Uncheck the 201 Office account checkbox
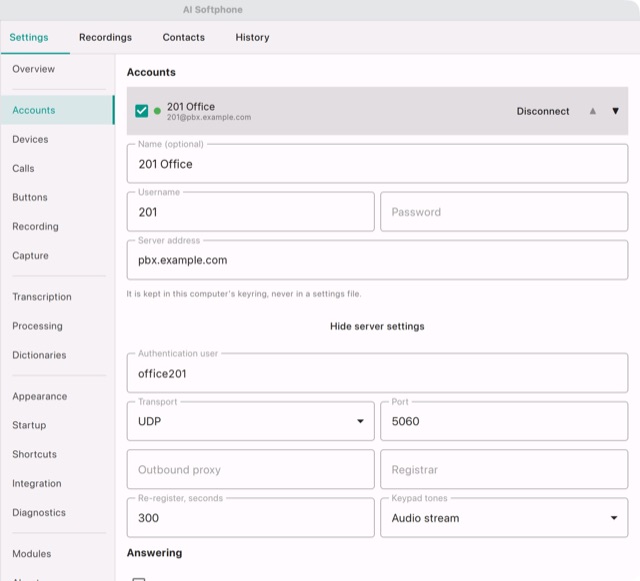The height and width of the screenshot is (581, 640). click(x=142, y=111)
